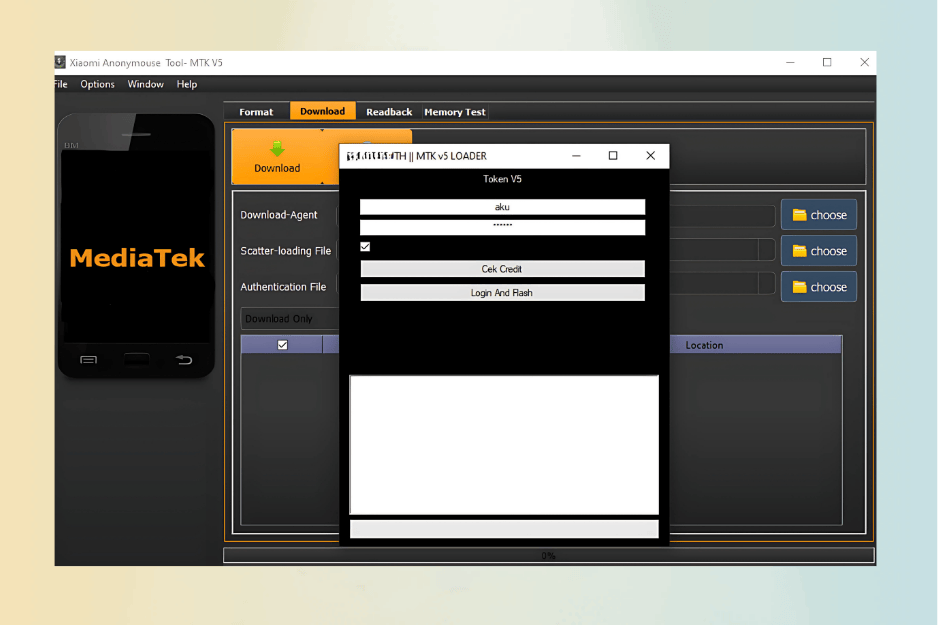Maximize the Xiaomi Anonymouse Tool main window
Screen dimensions: 938x625
(x=827, y=62)
